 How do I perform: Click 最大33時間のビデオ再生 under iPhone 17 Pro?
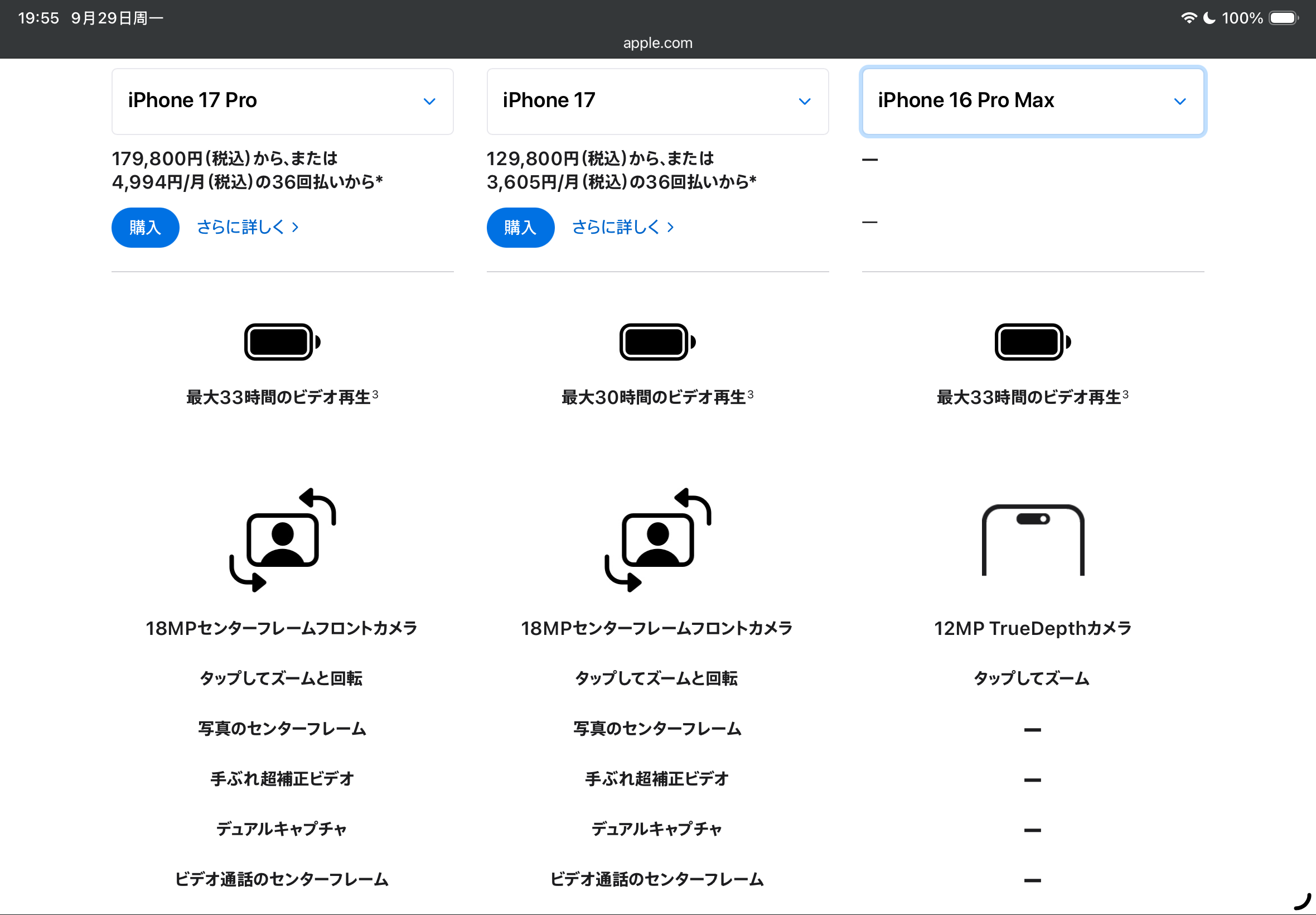click(x=282, y=397)
